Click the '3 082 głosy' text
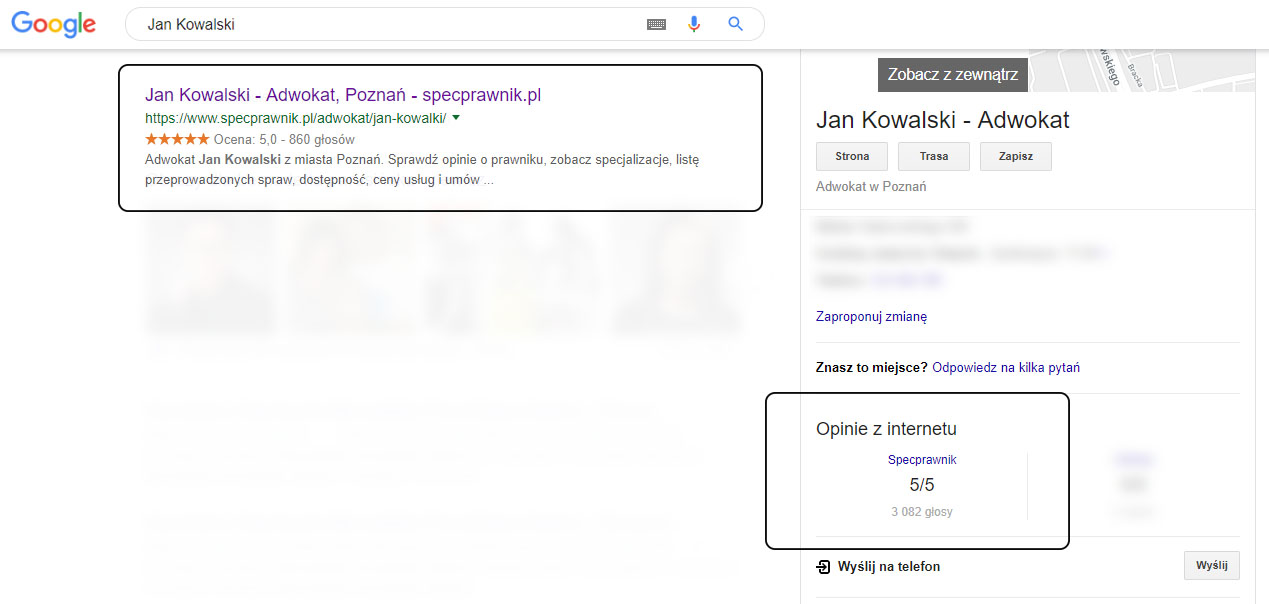Viewport: 1269px width, 604px height. click(x=922, y=512)
